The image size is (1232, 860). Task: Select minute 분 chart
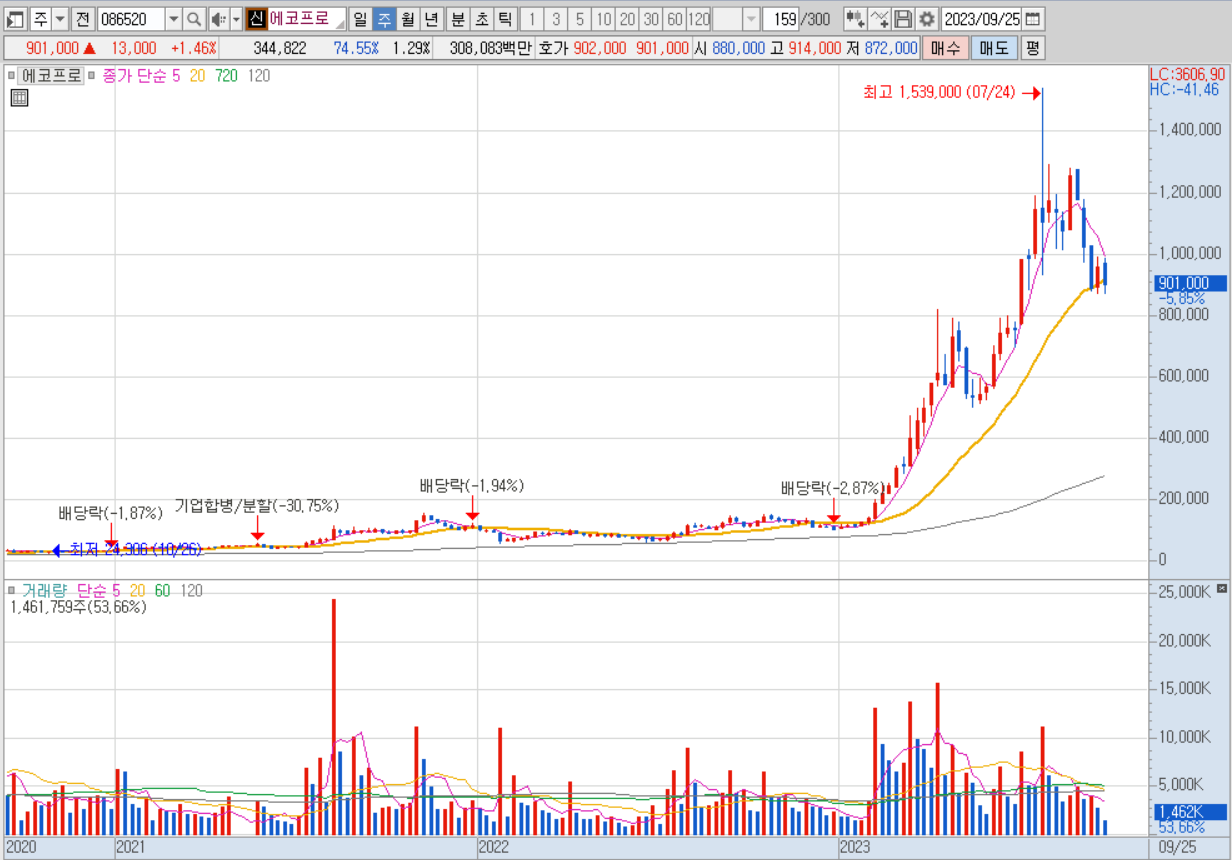458,19
